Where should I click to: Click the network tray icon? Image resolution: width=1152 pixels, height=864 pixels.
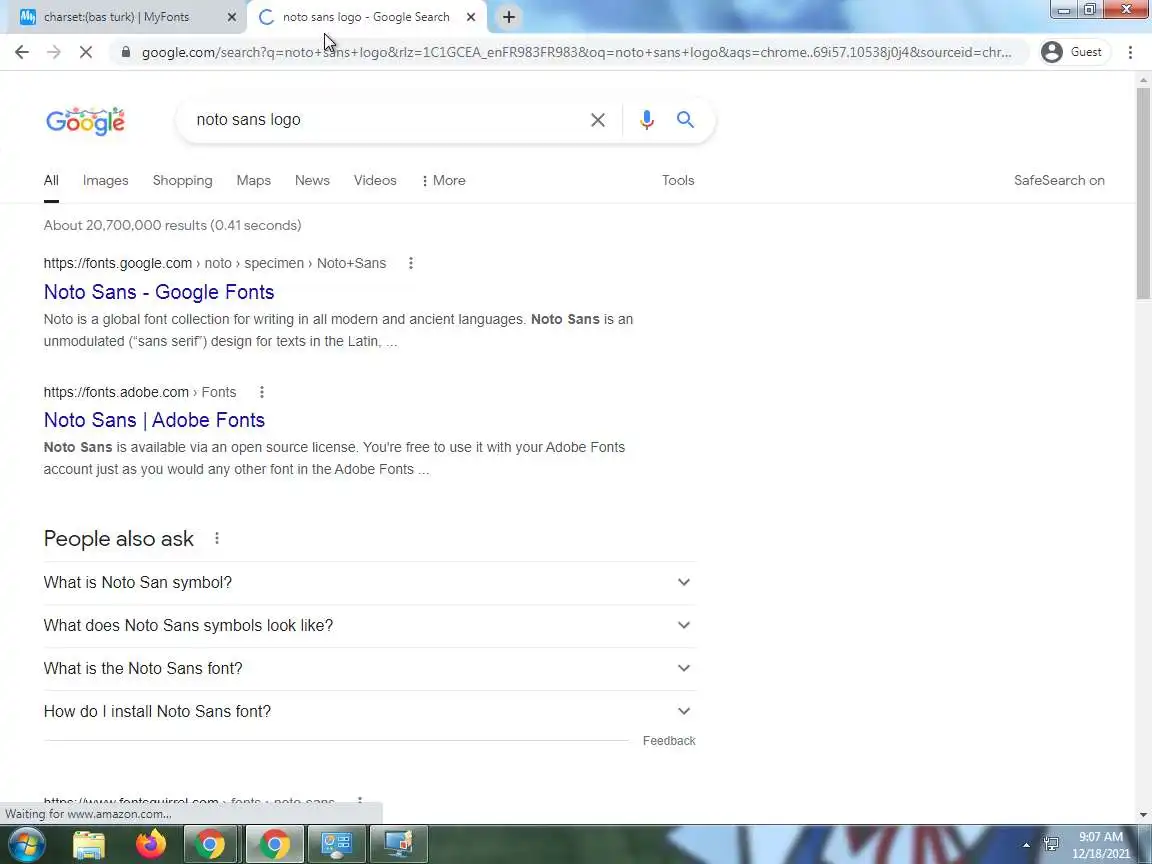[x=1051, y=844]
